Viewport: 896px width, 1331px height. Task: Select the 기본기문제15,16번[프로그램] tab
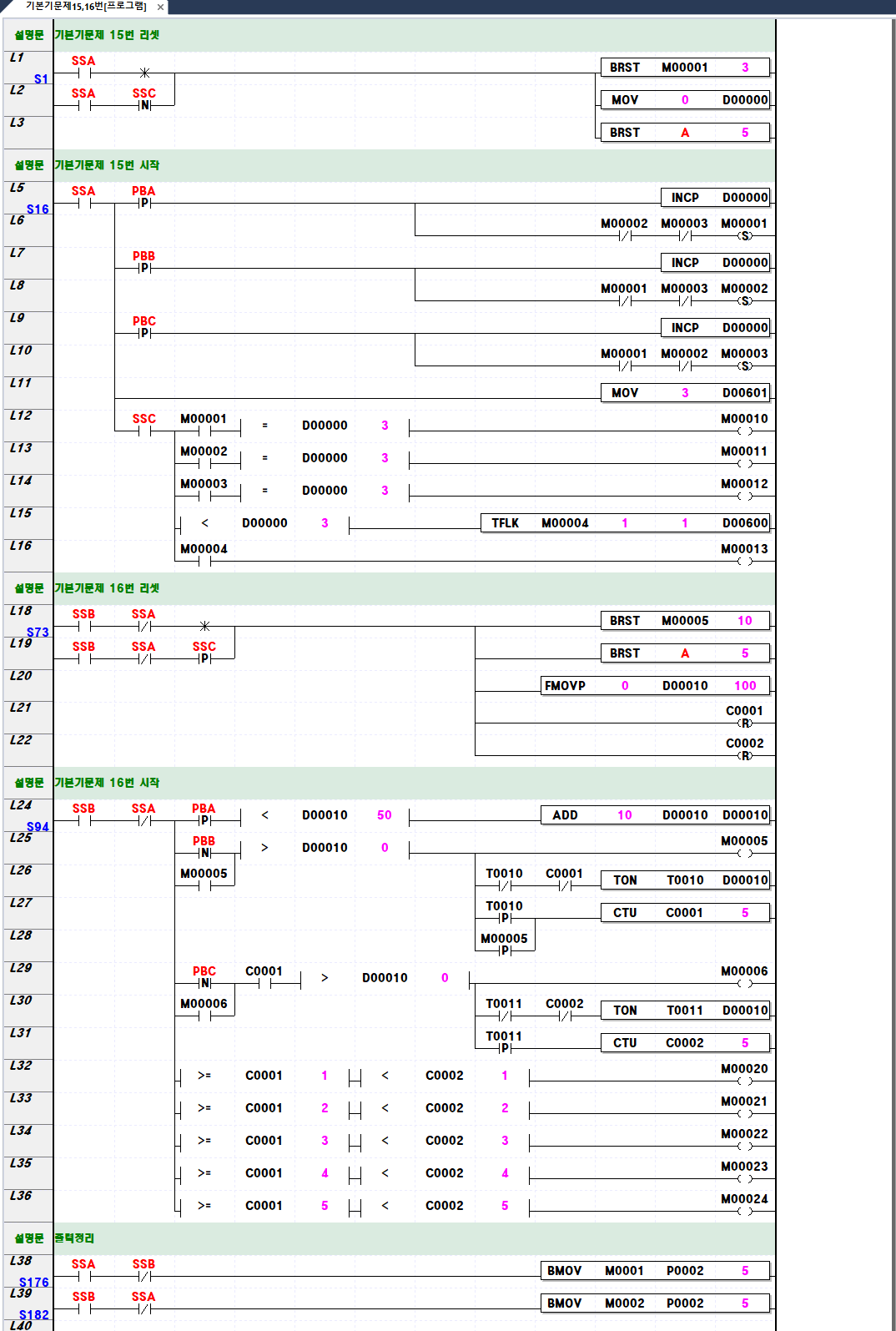click(85, 7)
